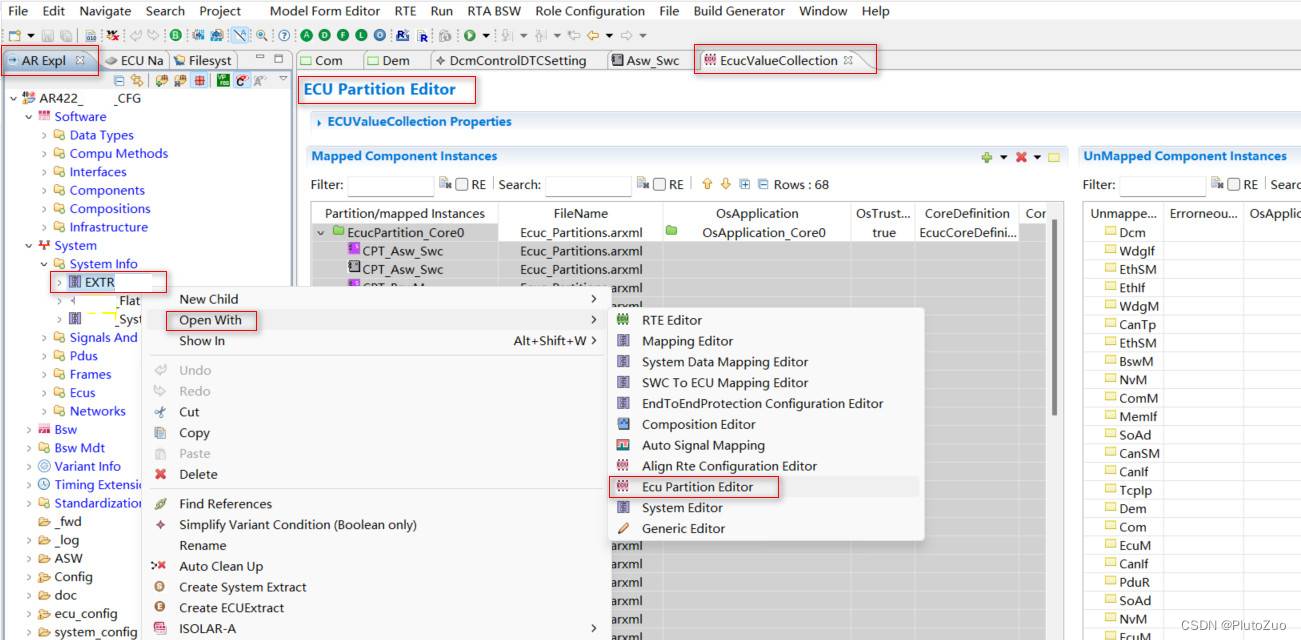Click inside the Mapped Filter text field
This screenshot has height=640, width=1301.
(390, 185)
